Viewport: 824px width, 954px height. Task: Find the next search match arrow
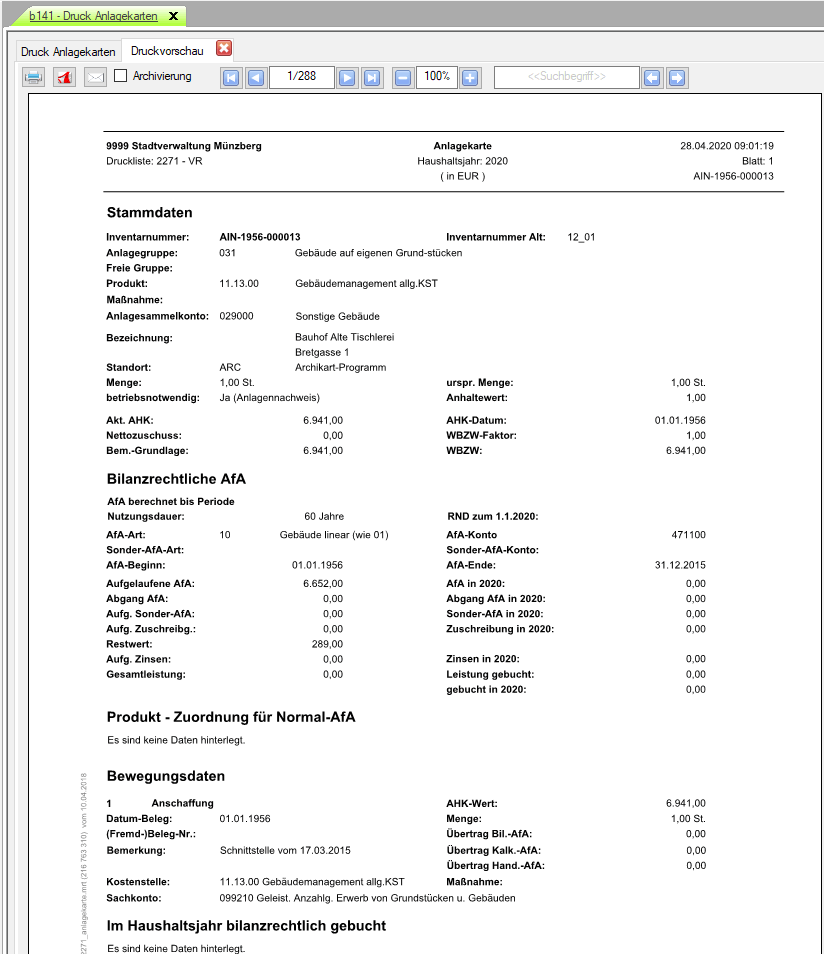[677, 77]
